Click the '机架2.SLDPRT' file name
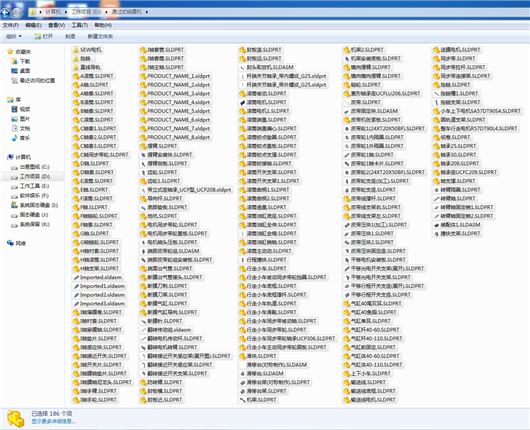This screenshot has height=430, width=530. [x=367, y=50]
